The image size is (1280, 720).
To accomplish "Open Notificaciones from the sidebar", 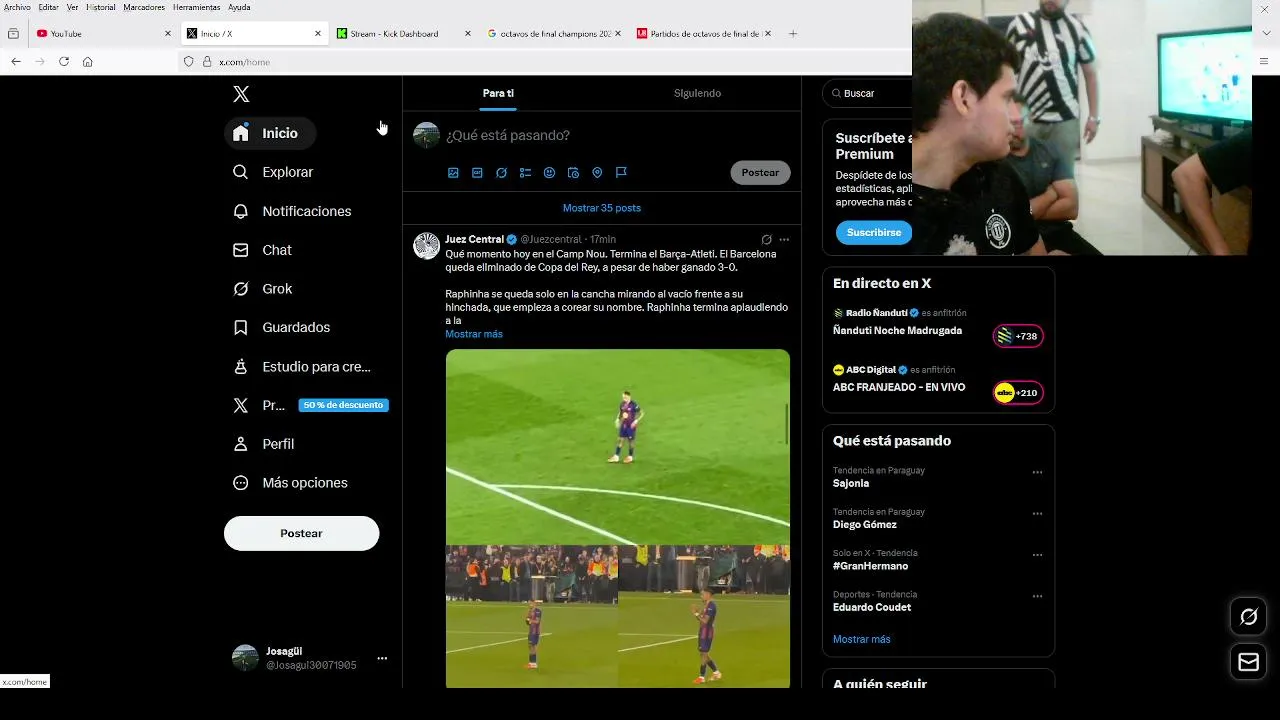I will 292,211.
